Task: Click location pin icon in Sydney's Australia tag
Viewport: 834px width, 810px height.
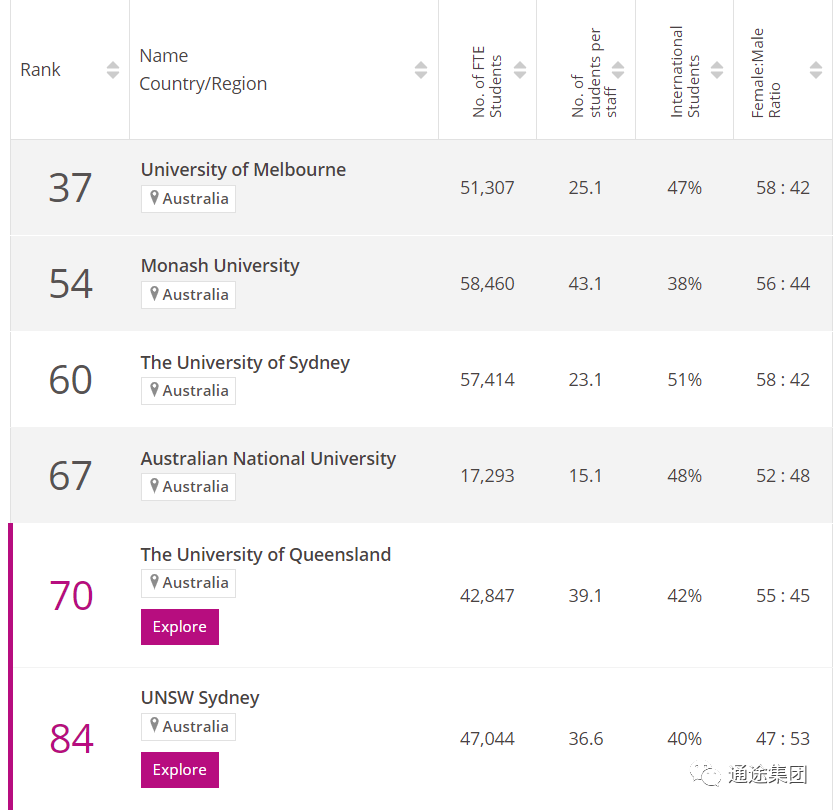Action: (154, 390)
